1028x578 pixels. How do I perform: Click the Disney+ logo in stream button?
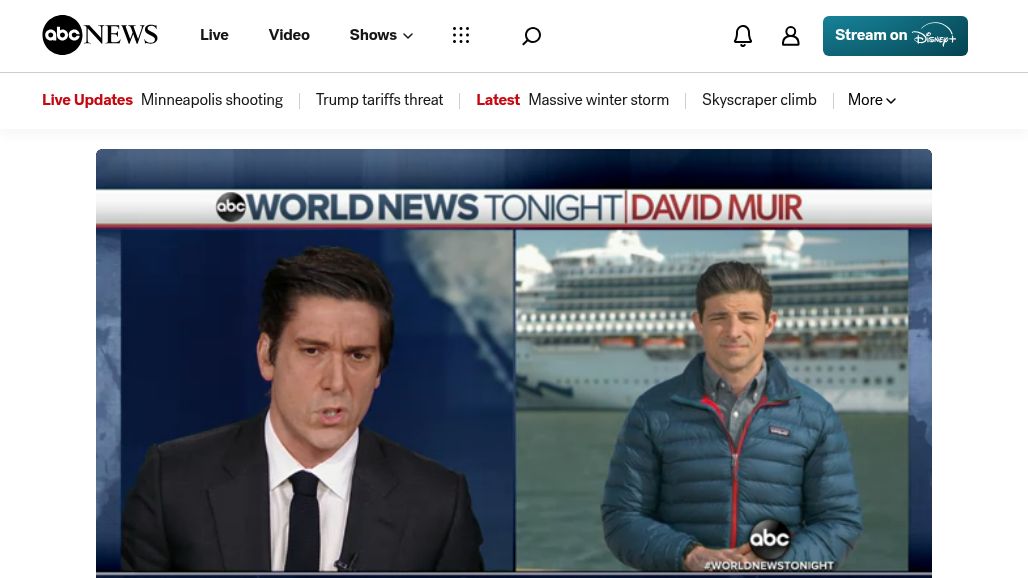point(933,36)
